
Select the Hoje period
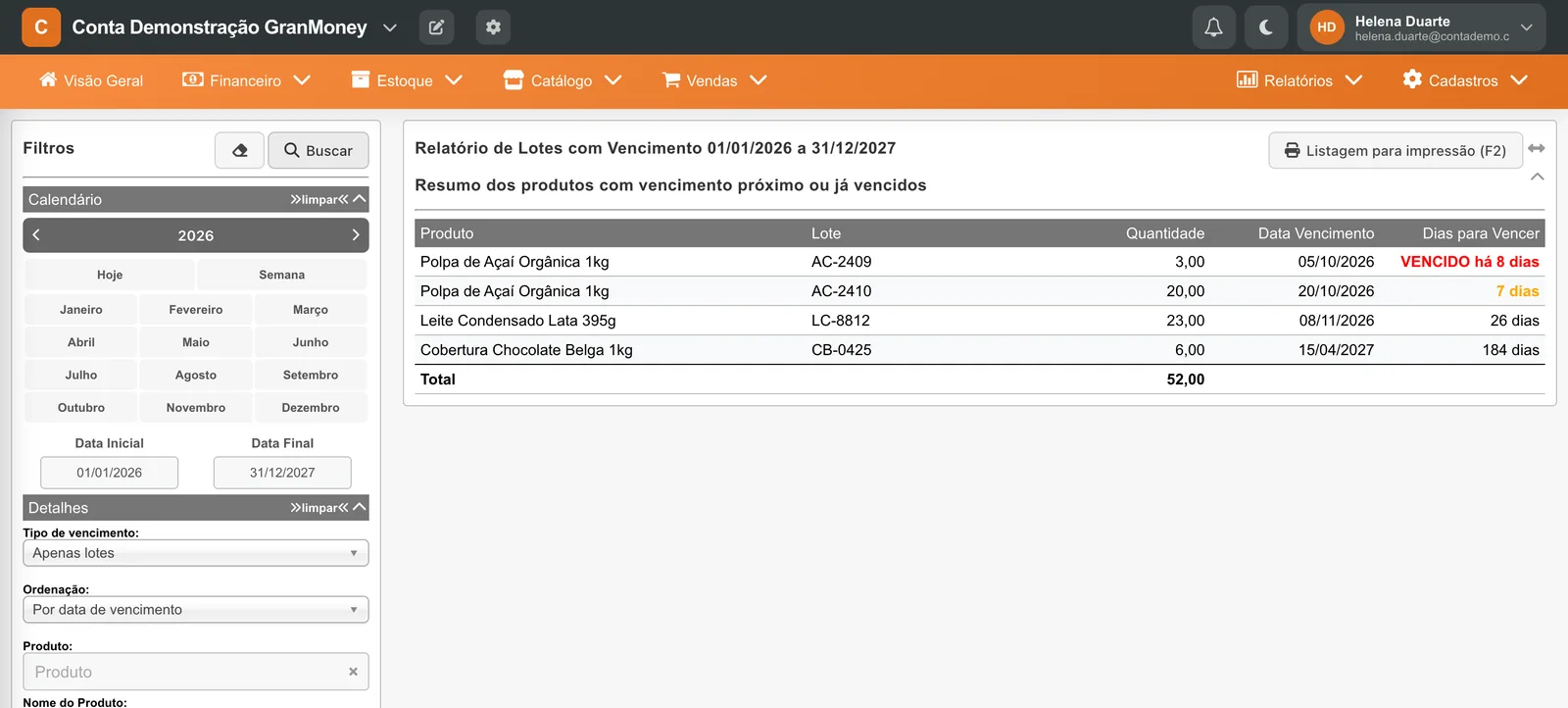(110, 275)
